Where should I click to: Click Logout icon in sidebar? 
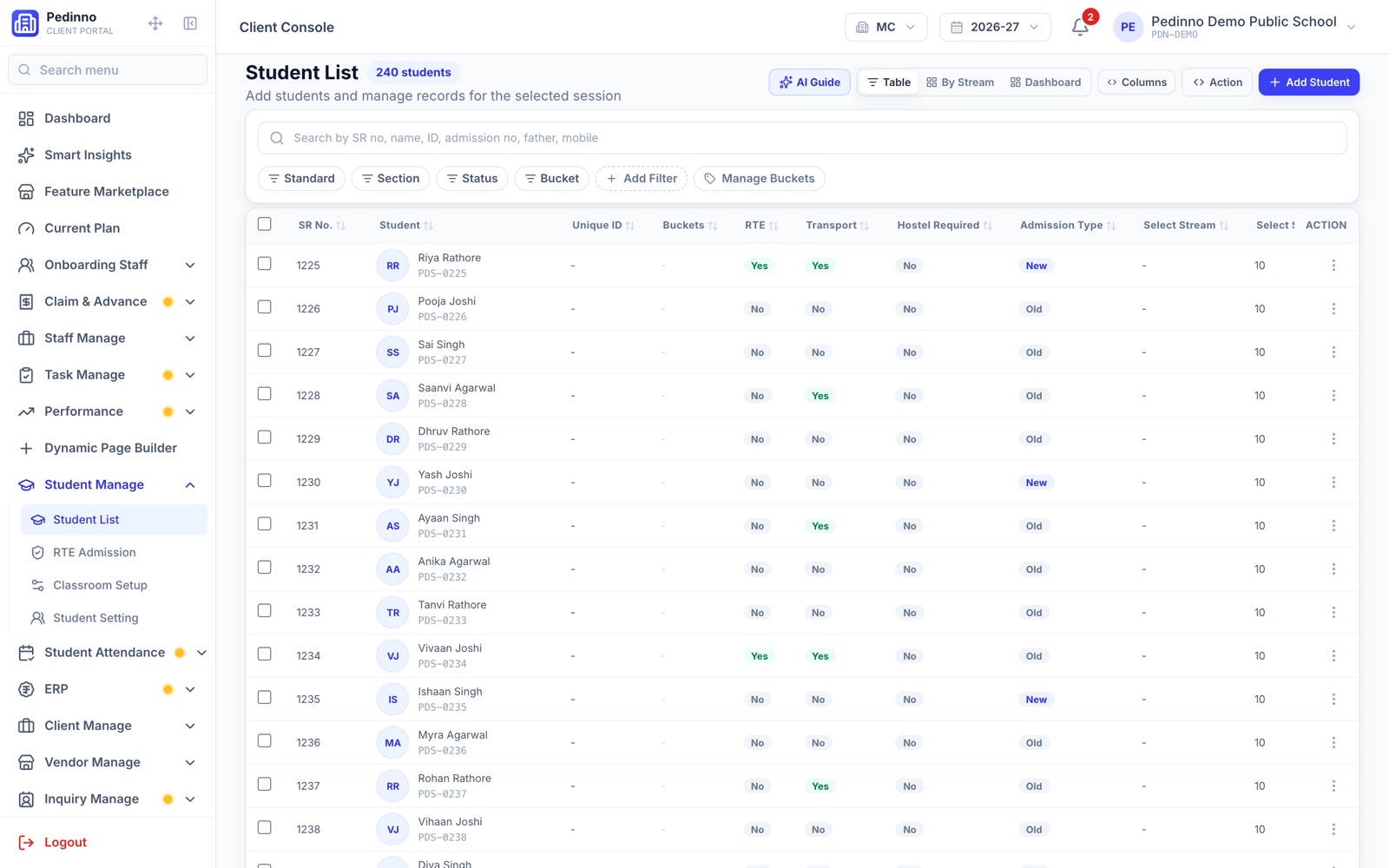point(26,842)
